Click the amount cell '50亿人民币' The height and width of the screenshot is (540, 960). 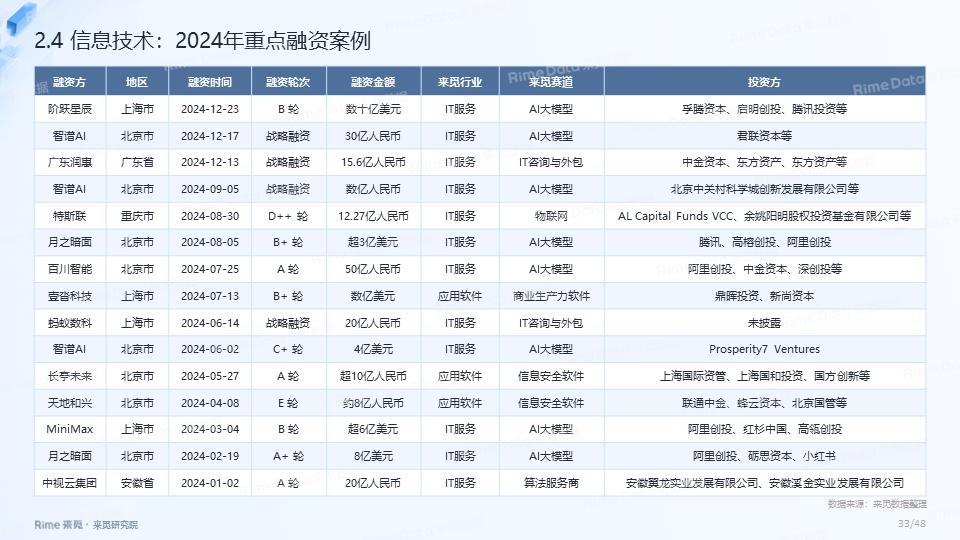[x=373, y=269]
